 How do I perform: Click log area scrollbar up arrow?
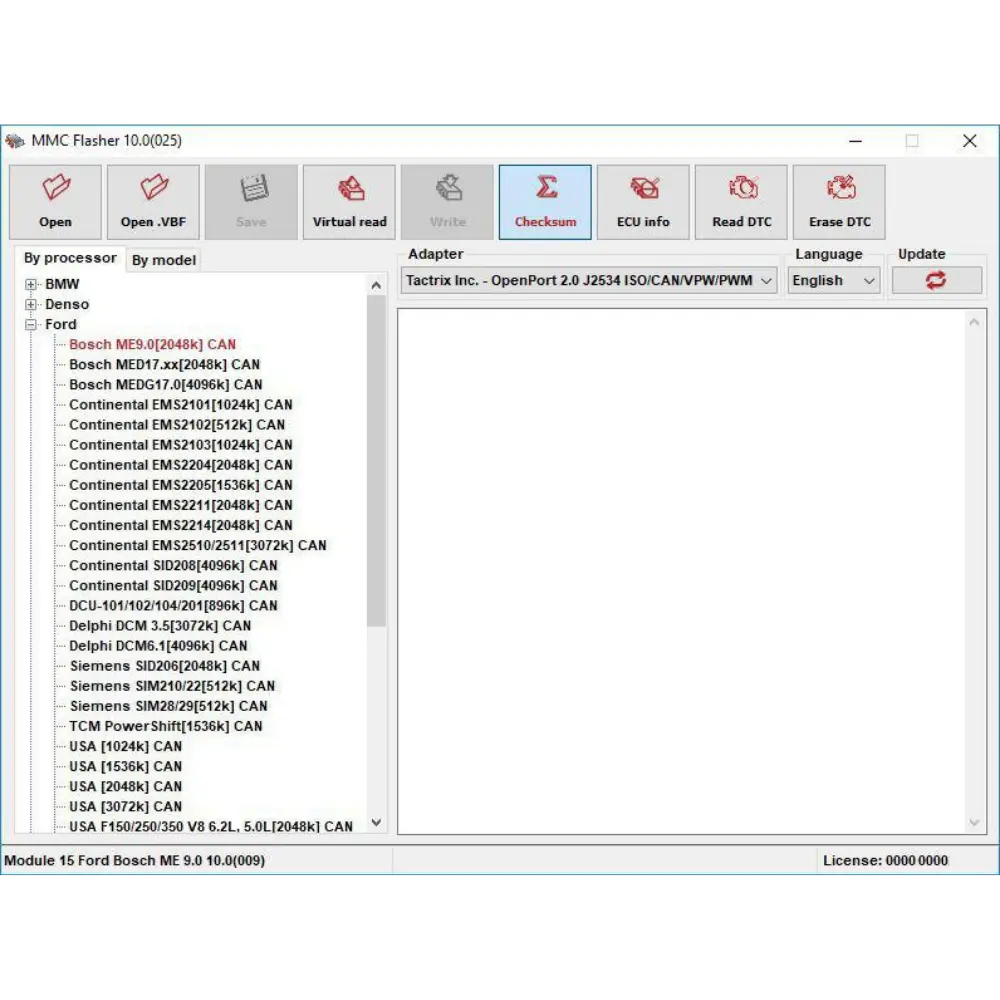point(974,322)
